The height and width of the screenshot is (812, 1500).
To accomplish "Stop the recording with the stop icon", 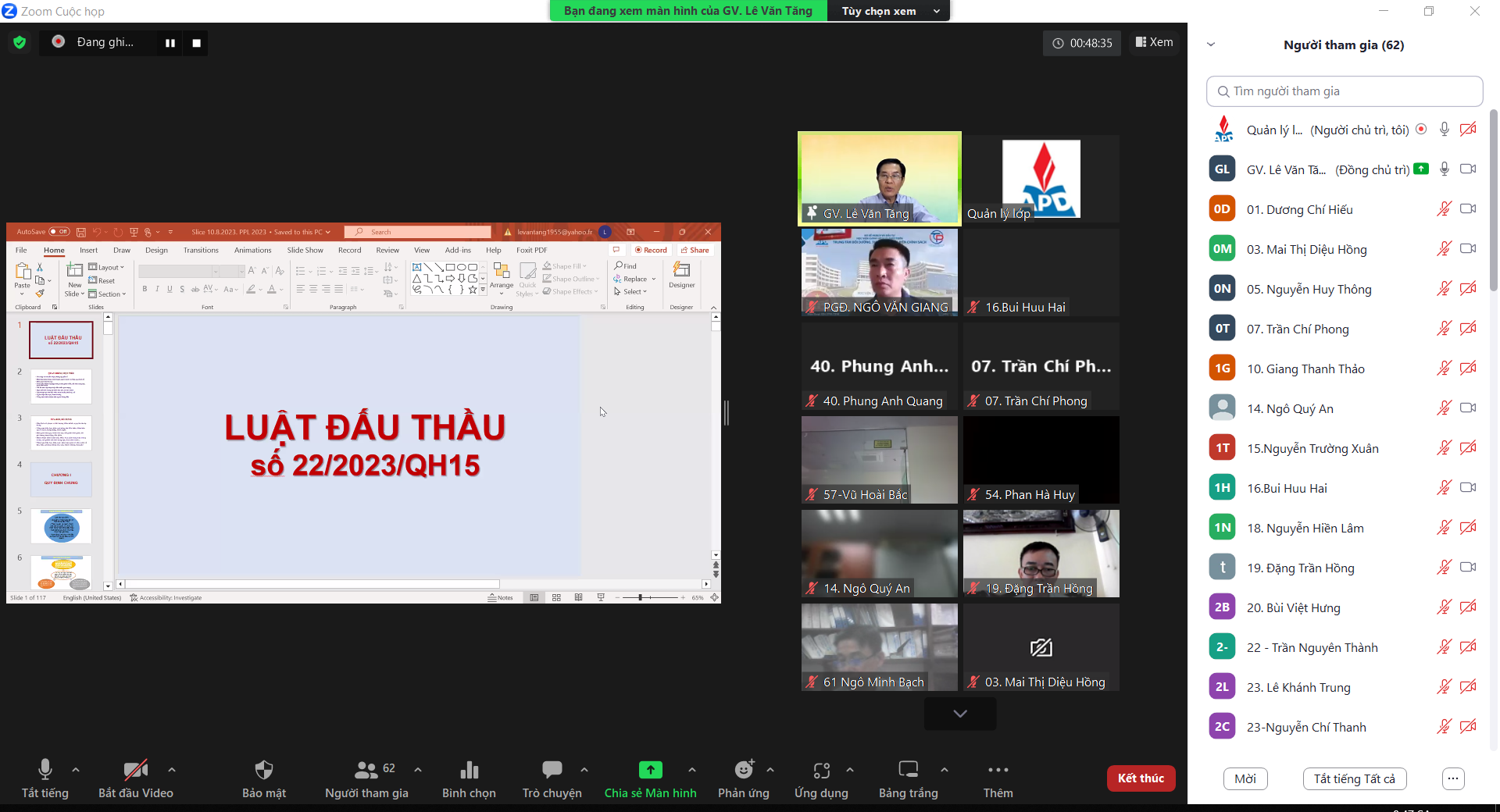I will [x=197, y=43].
